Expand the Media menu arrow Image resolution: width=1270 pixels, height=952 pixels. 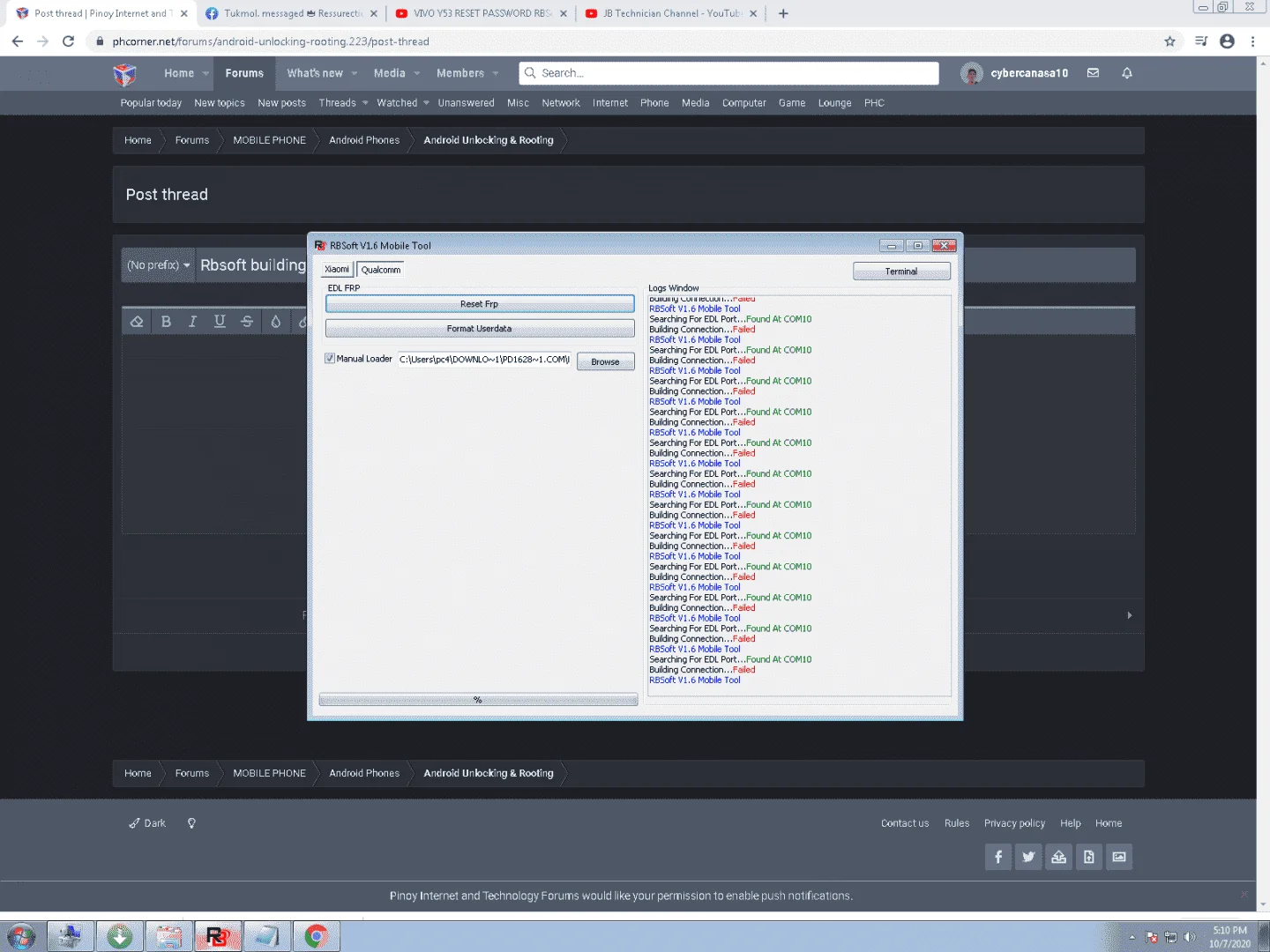coord(417,74)
